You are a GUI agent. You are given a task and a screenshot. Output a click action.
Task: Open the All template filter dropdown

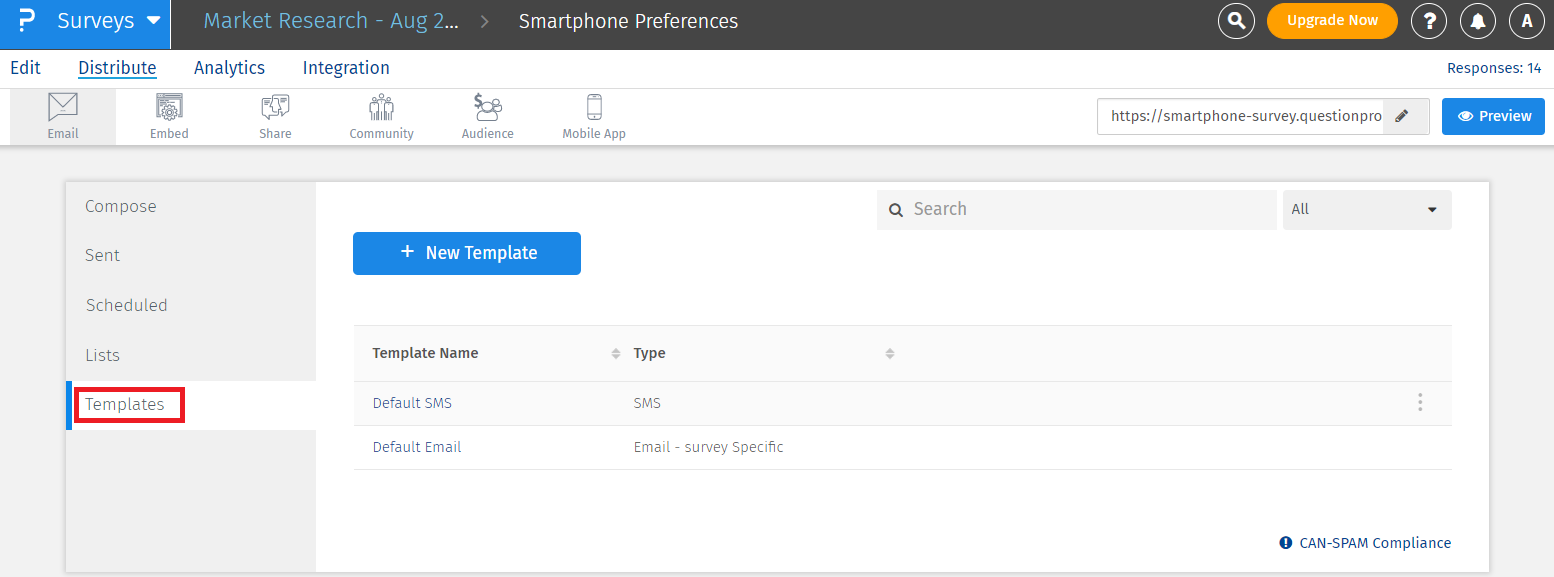[1366, 210]
